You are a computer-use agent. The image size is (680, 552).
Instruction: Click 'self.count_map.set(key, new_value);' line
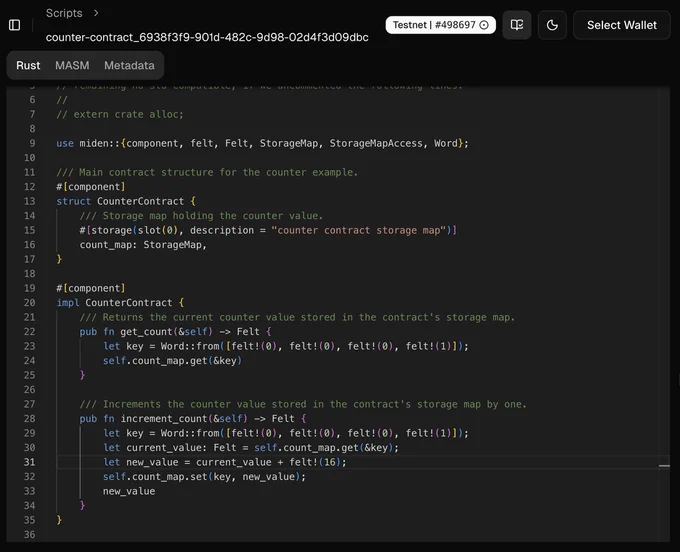pyautogui.click(x=204, y=477)
